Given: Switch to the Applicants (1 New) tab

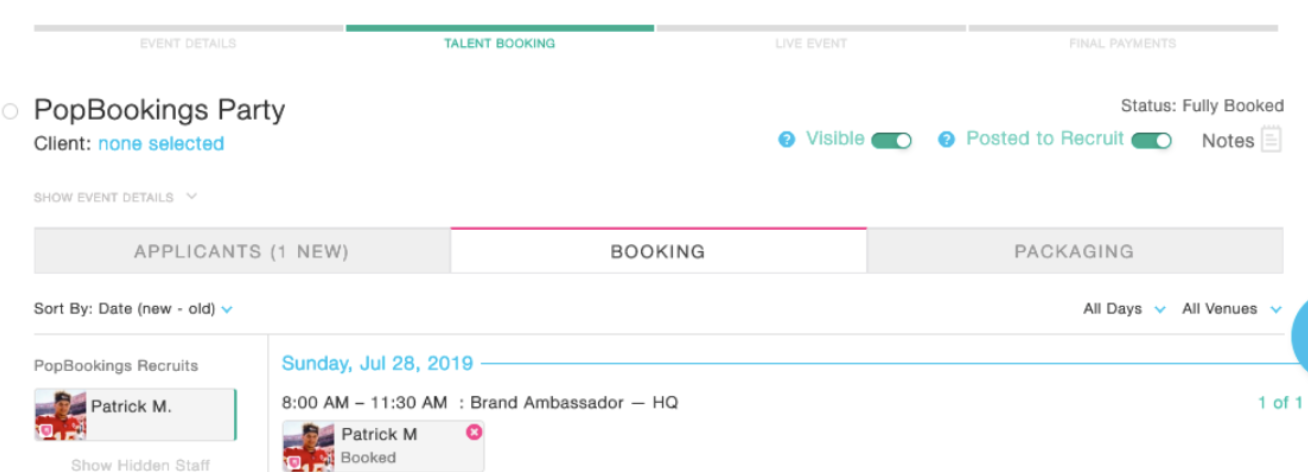Looking at the screenshot, I should 241,251.
